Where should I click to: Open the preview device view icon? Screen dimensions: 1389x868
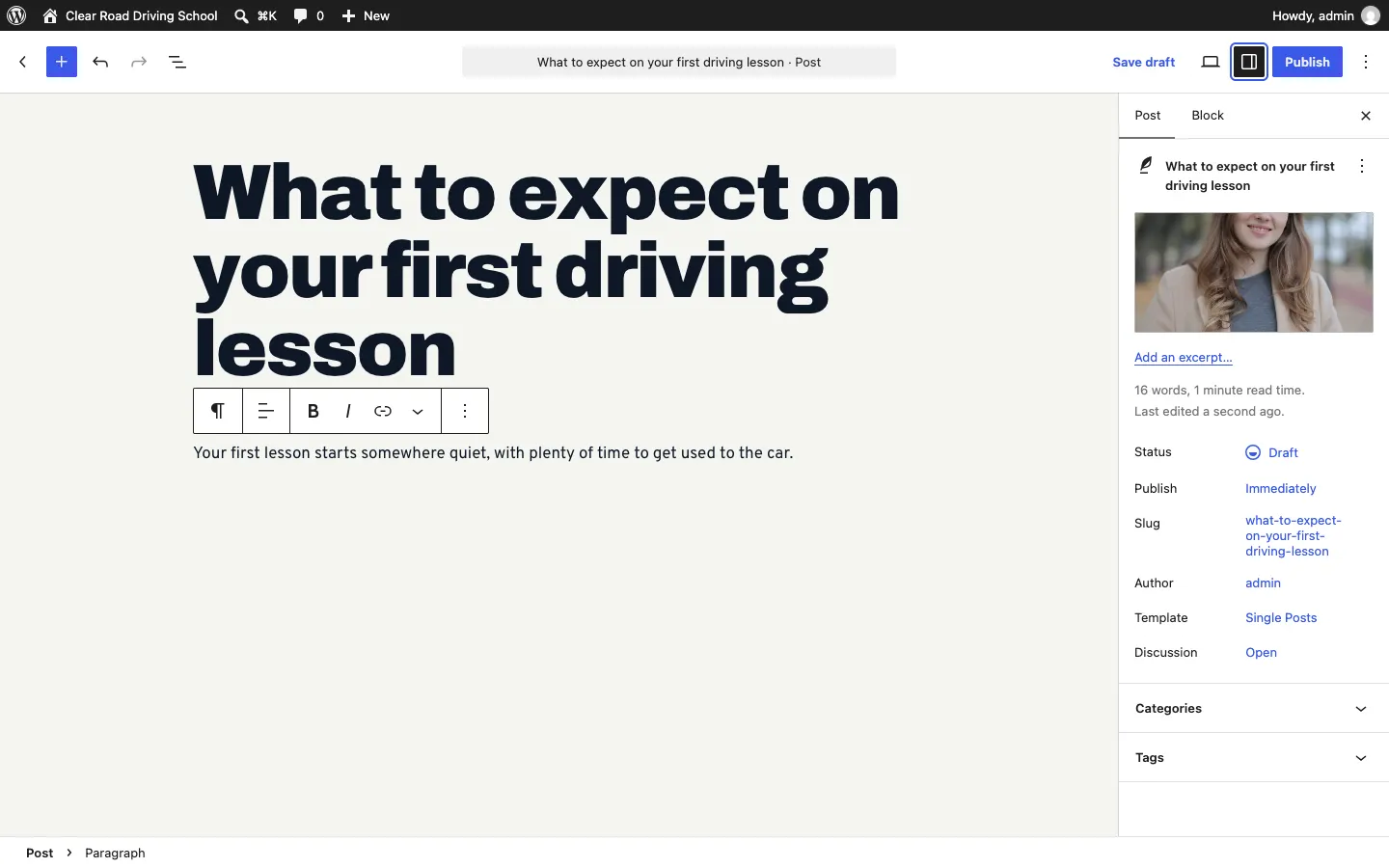pyautogui.click(x=1211, y=62)
